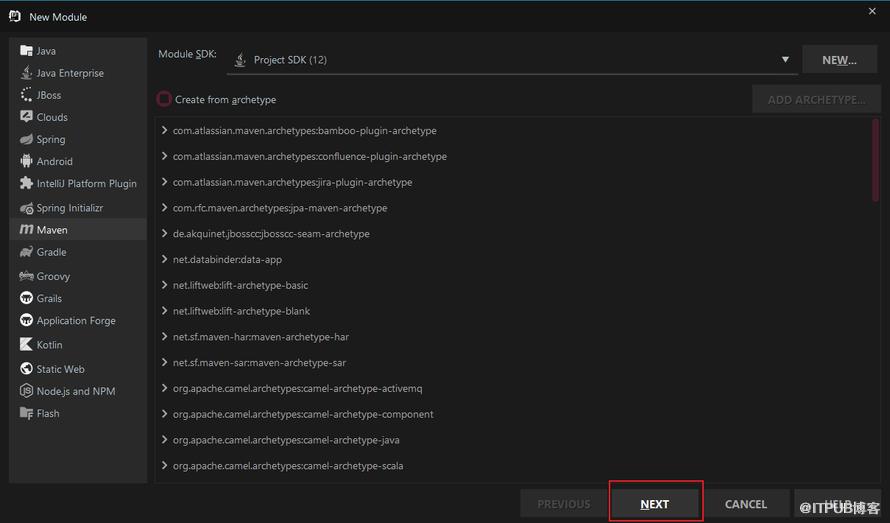The image size is (890, 523).
Task: Expand camel-archetype-scala node
Action: pos(164,465)
